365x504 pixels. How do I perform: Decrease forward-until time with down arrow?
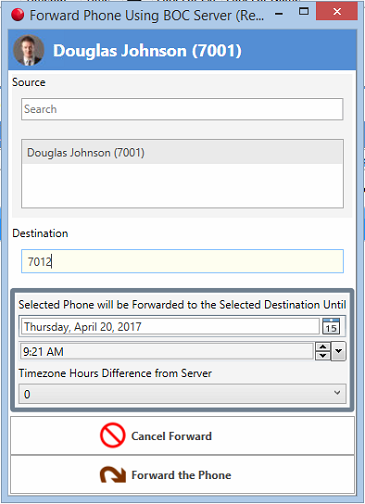(322, 355)
